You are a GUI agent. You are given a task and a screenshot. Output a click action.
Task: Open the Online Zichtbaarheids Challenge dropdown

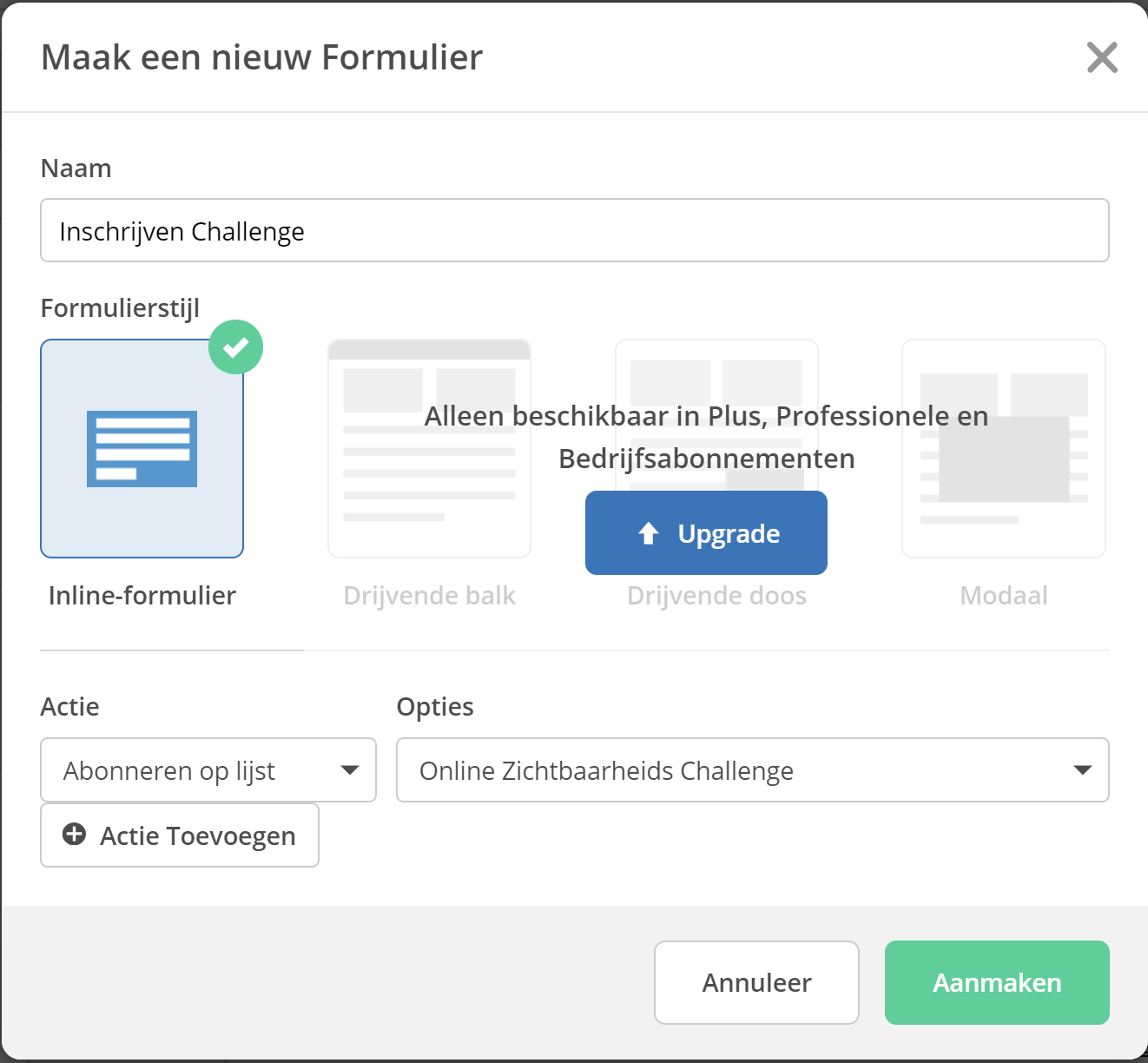pyautogui.click(x=753, y=769)
